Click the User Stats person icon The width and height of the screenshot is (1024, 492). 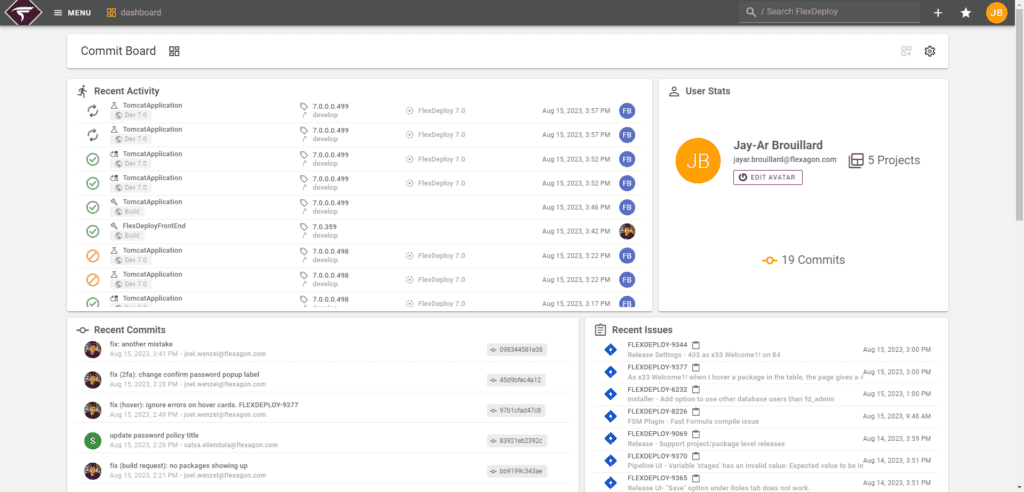pyautogui.click(x=674, y=91)
